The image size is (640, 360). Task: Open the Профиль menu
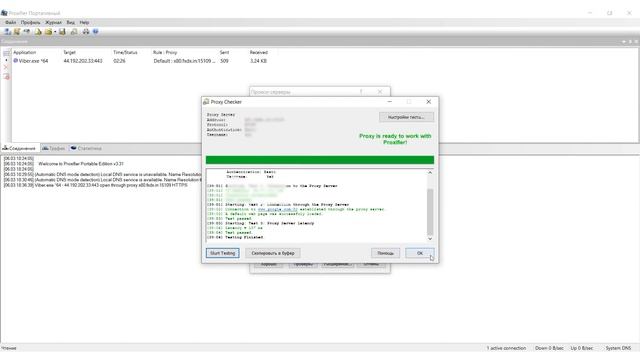(x=31, y=22)
